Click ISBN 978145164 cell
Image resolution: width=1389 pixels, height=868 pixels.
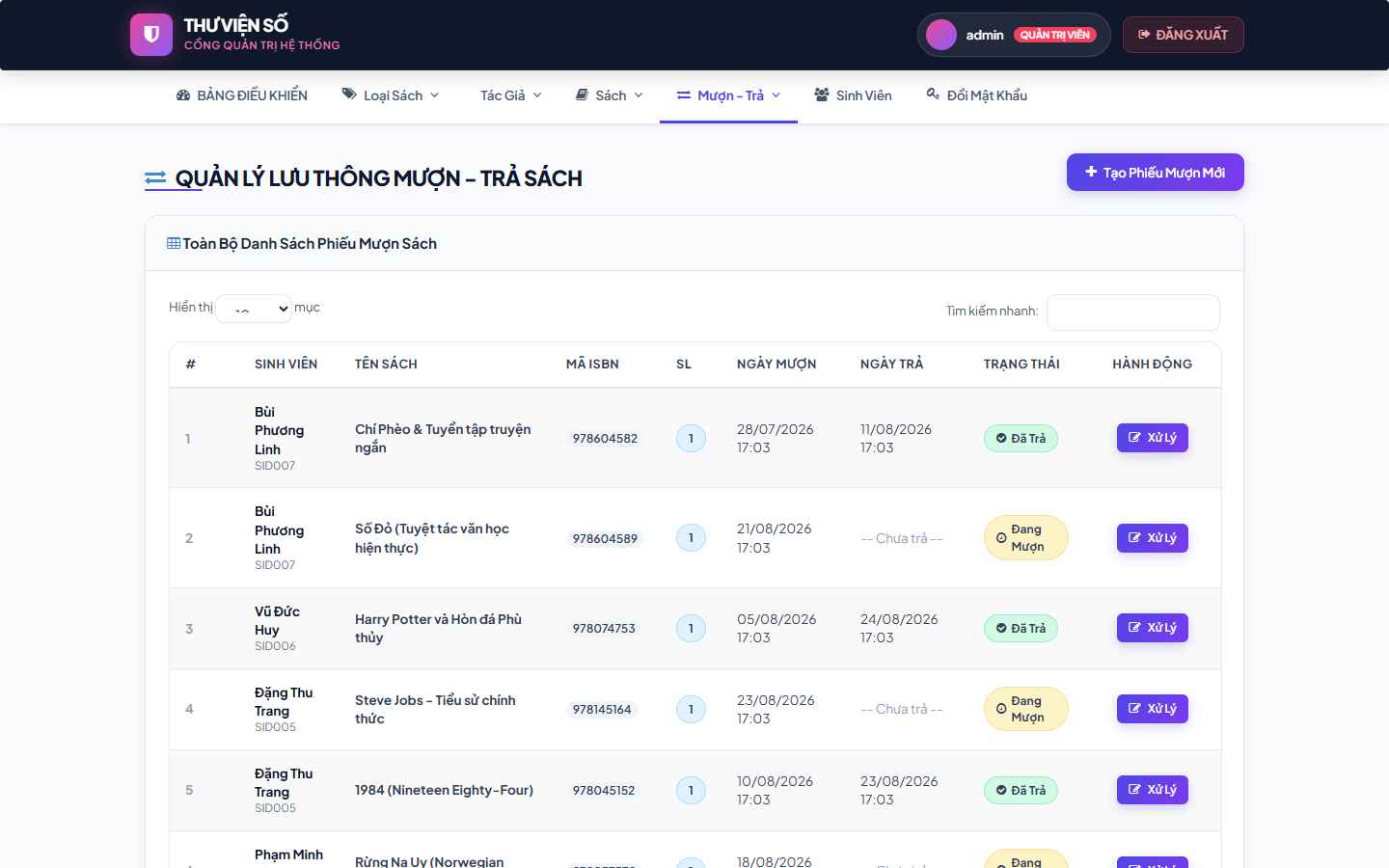(x=602, y=710)
